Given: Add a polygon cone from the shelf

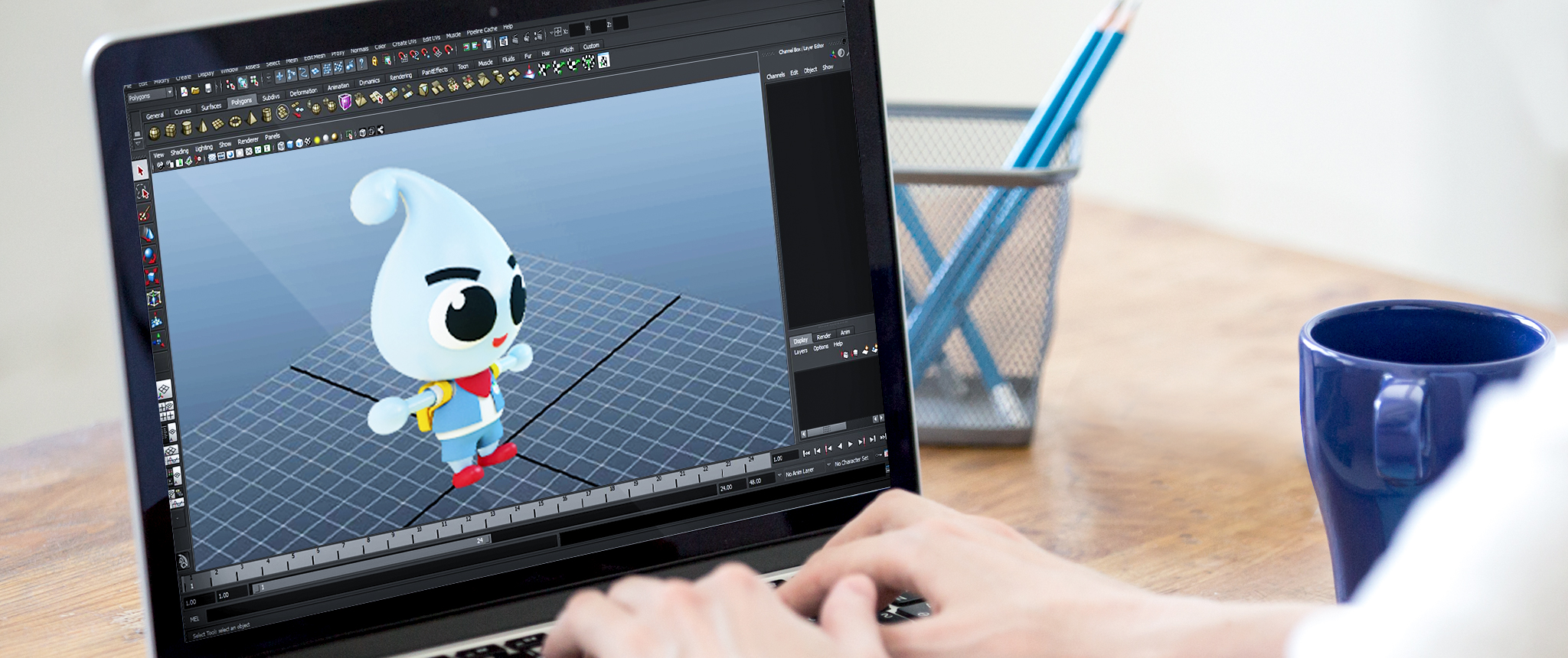Looking at the screenshot, I should coord(203,125).
